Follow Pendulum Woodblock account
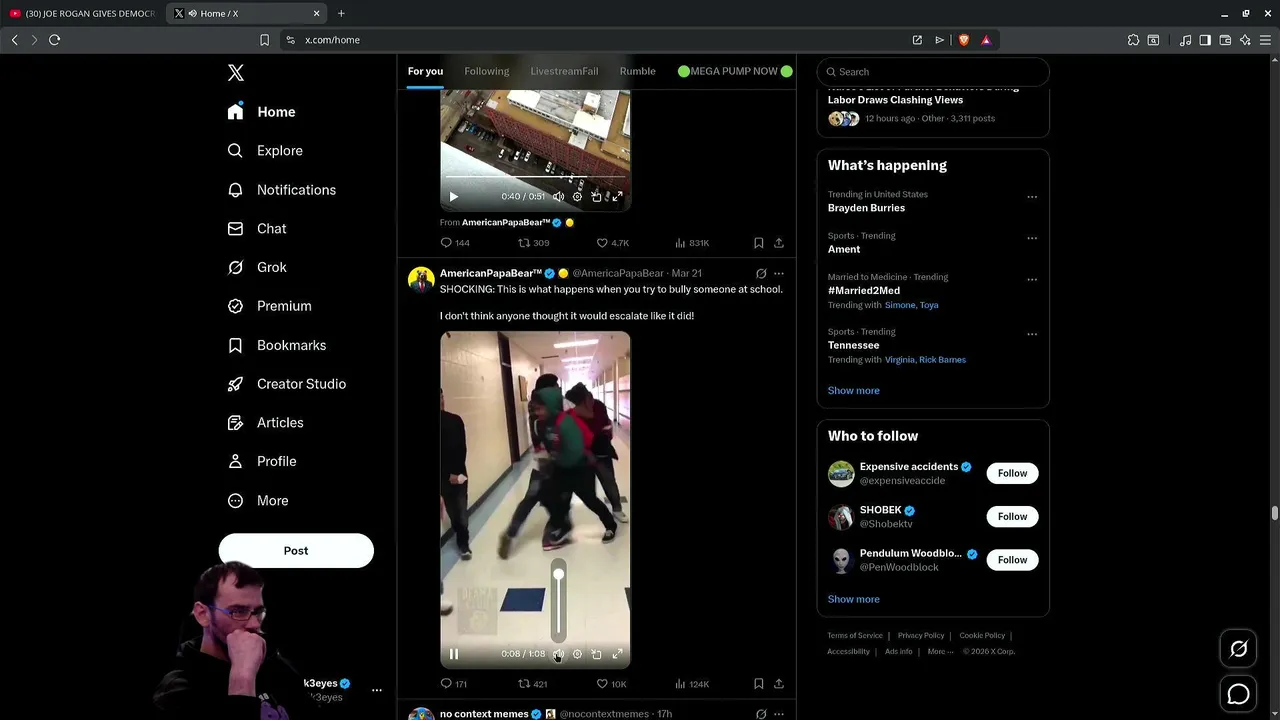The height and width of the screenshot is (720, 1280). point(1012,560)
